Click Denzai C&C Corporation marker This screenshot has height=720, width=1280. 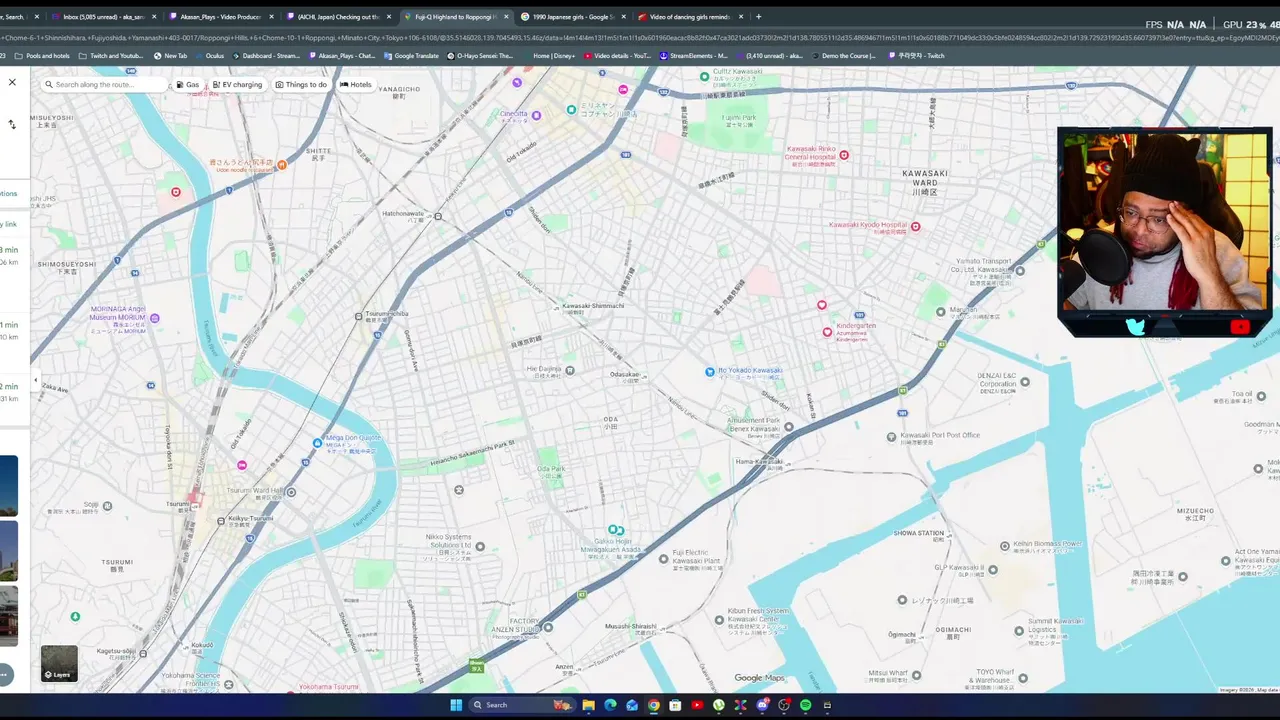(1025, 381)
